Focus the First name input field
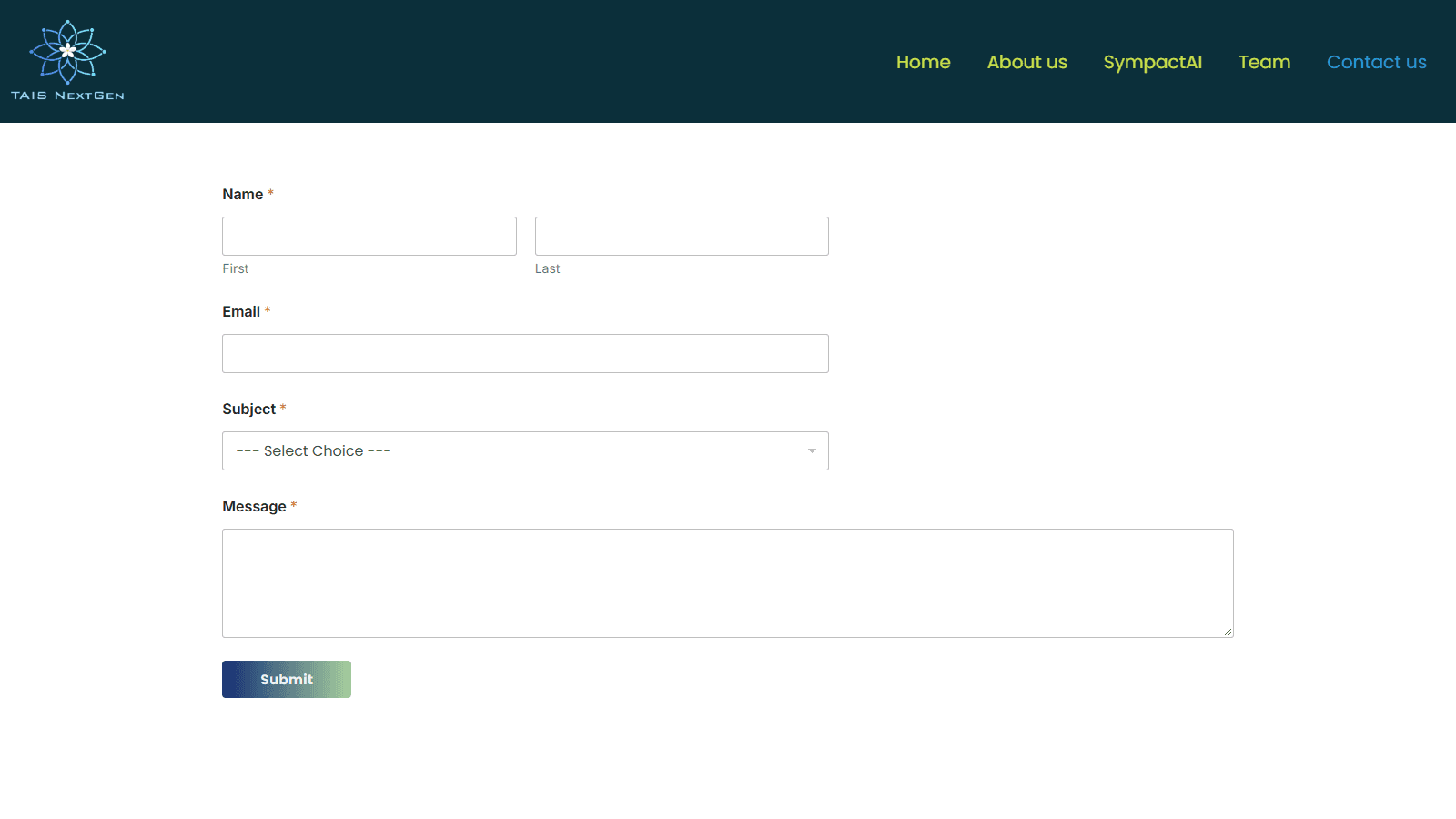This screenshot has height=819, width=1456. point(369,236)
